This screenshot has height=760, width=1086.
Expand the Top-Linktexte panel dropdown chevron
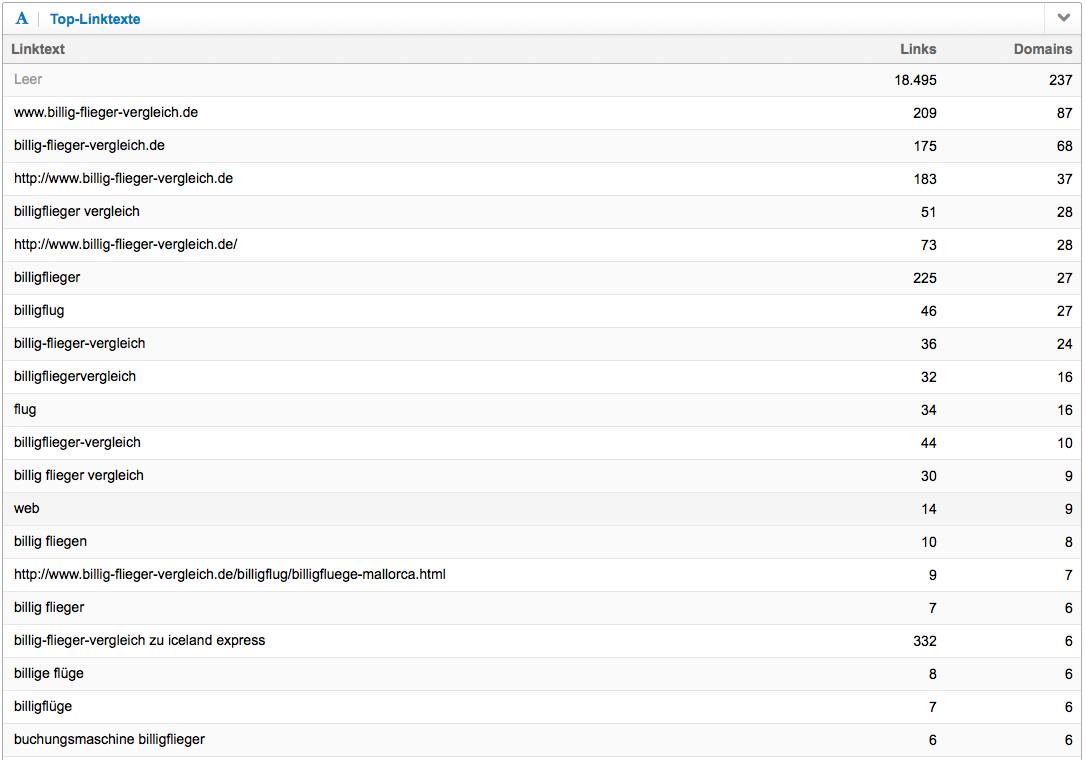pyautogui.click(x=1063, y=18)
